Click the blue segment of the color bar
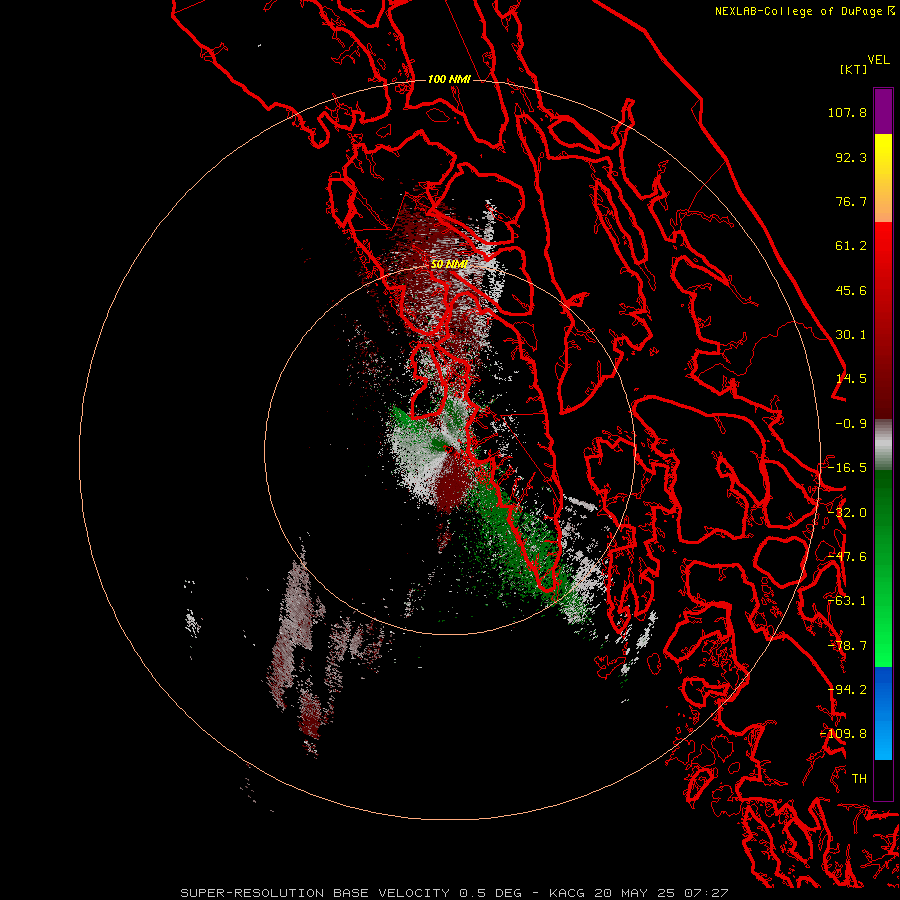This screenshot has width=900, height=900. (x=883, y=713)
